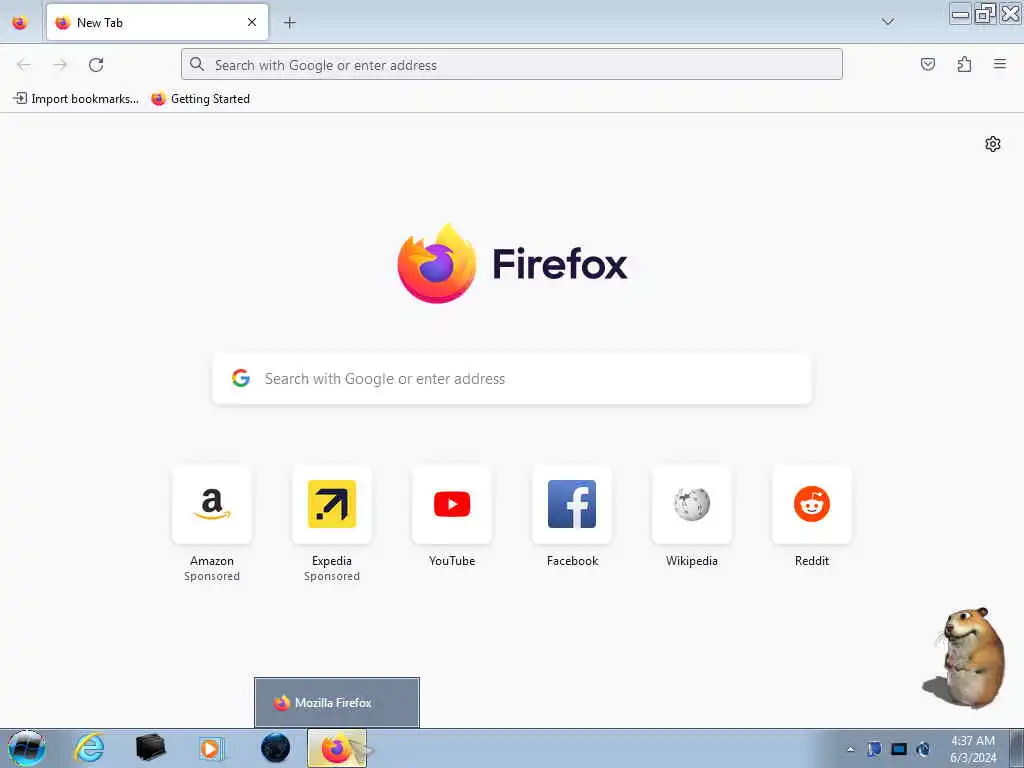The height and width of the screenshot is (768, 1024).
Task: Open the Getting Started bookmark
Action: [x=201, y=99]
